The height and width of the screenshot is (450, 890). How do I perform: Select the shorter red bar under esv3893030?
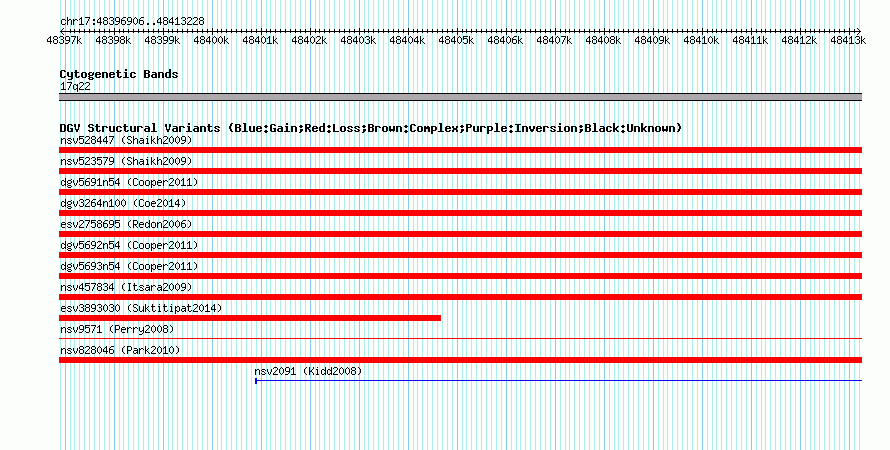point(250,318)
